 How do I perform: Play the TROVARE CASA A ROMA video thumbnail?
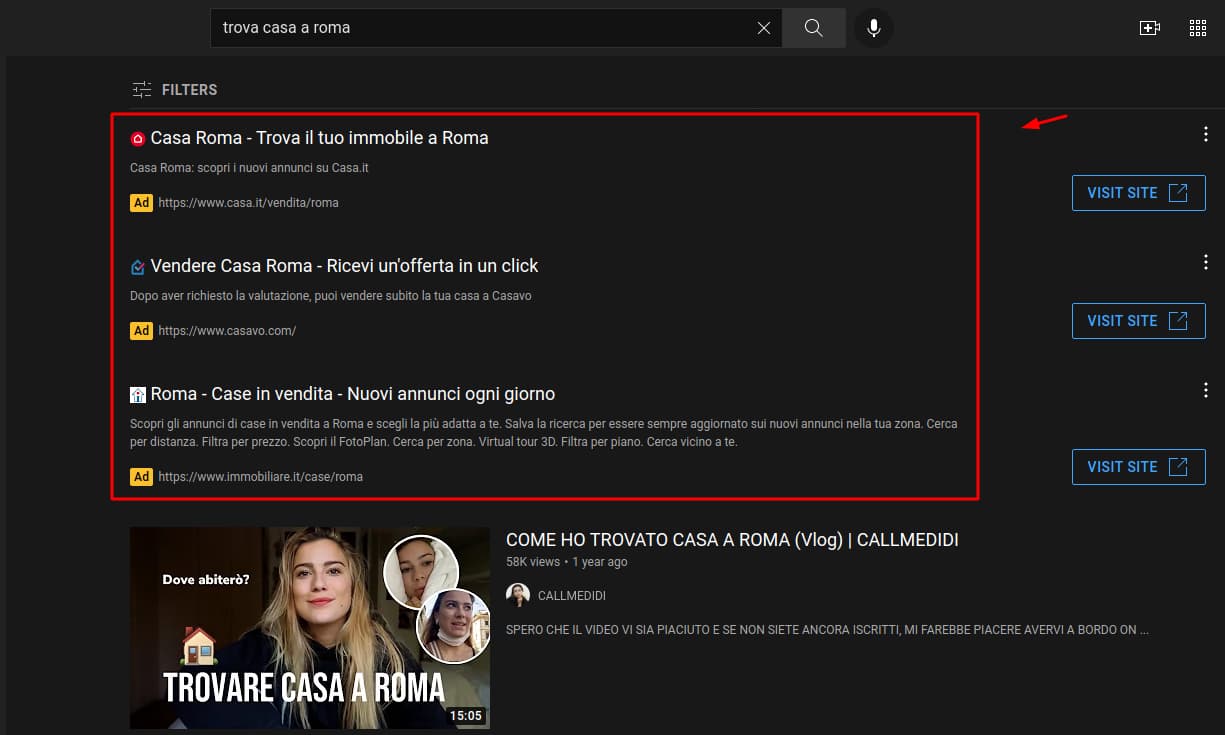click(x=310, y=628)
